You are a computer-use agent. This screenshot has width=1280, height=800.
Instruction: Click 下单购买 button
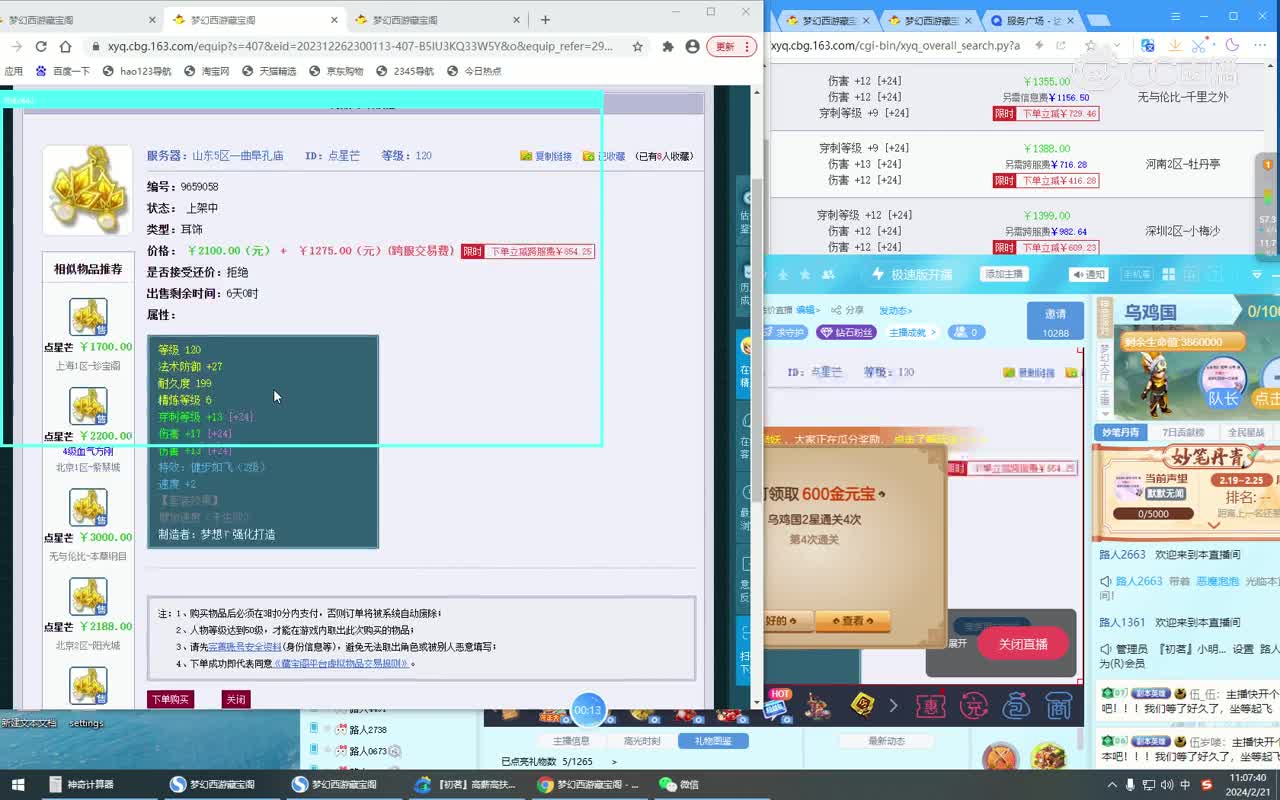point(169,699)
